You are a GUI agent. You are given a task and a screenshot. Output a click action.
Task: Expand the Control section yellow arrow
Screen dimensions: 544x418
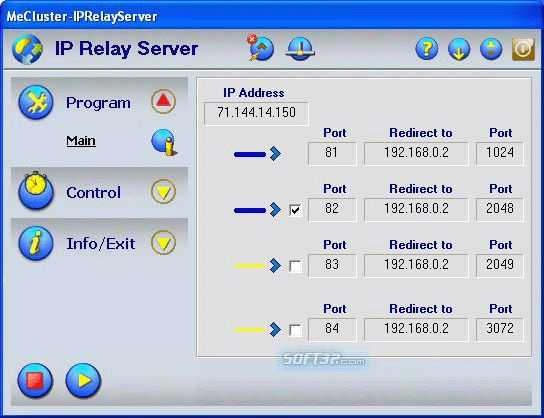click(x=163, y=191)
